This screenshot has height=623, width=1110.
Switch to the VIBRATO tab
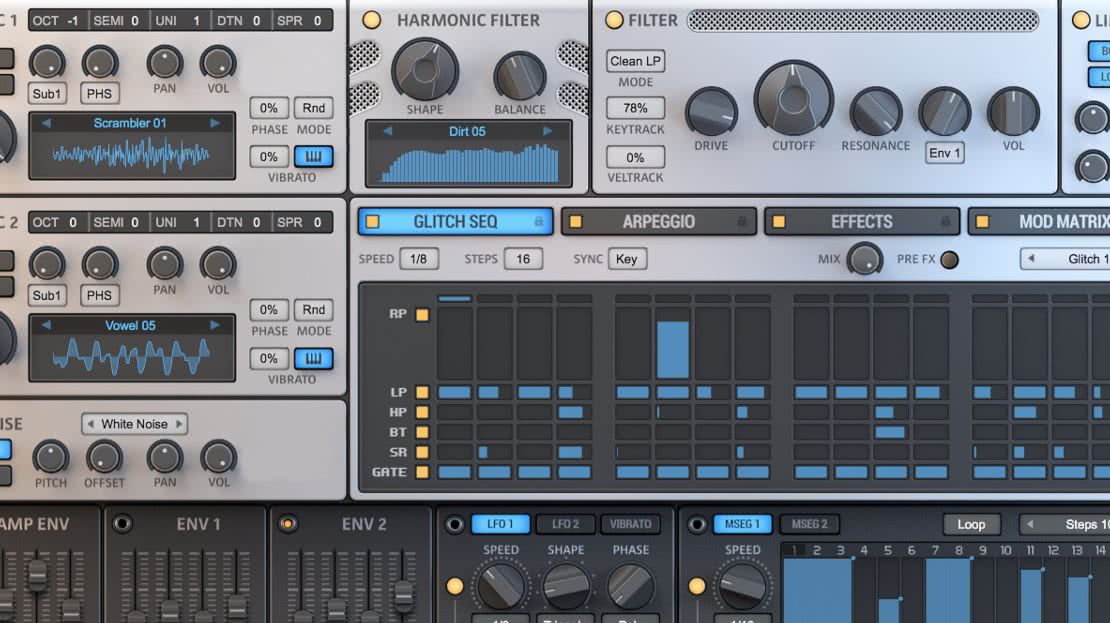(x=630, y=524)
